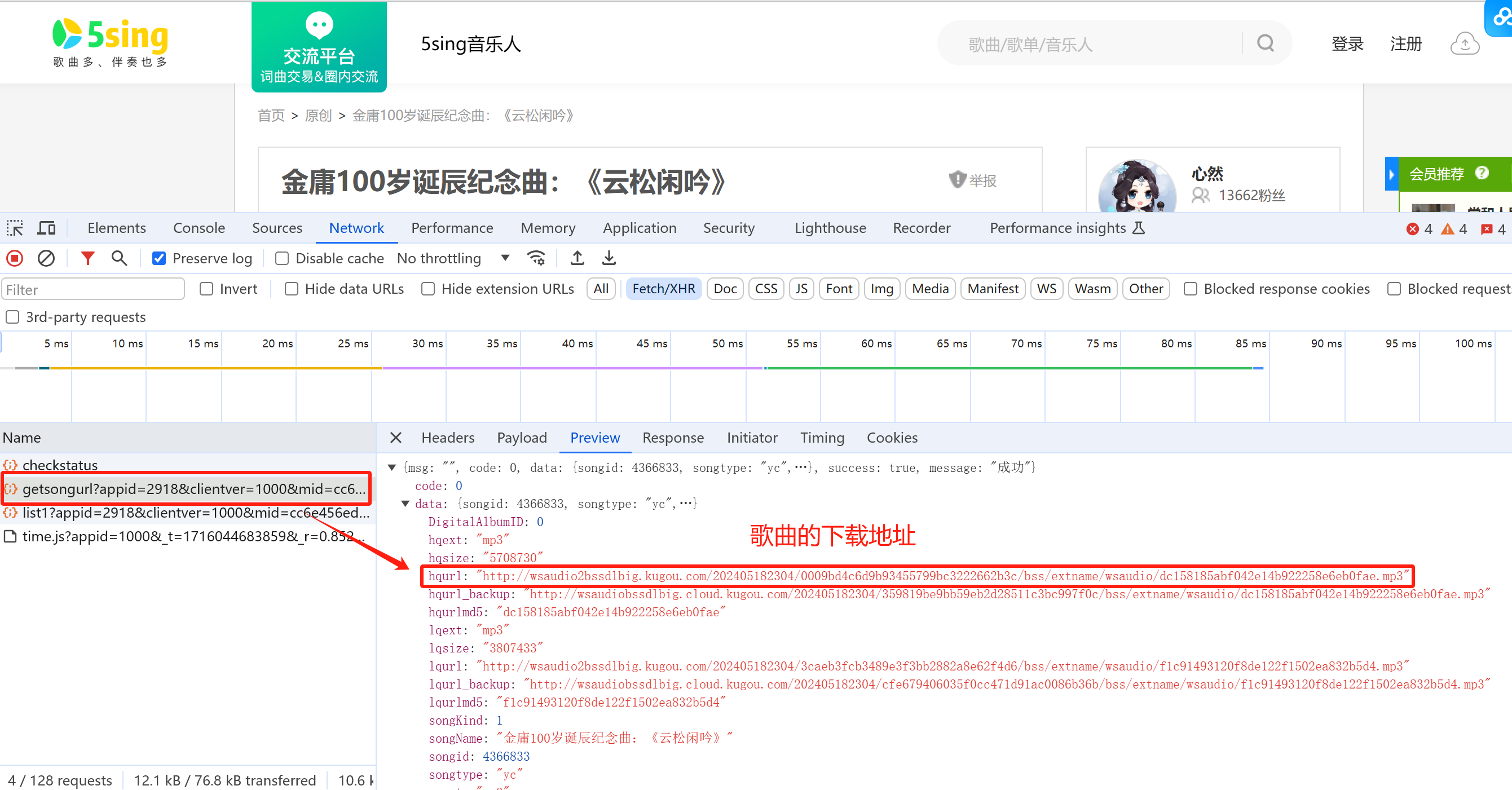Check Blocked response cookies
This screenshot has height=790, width=1512.
click(x=1191, y=289)
